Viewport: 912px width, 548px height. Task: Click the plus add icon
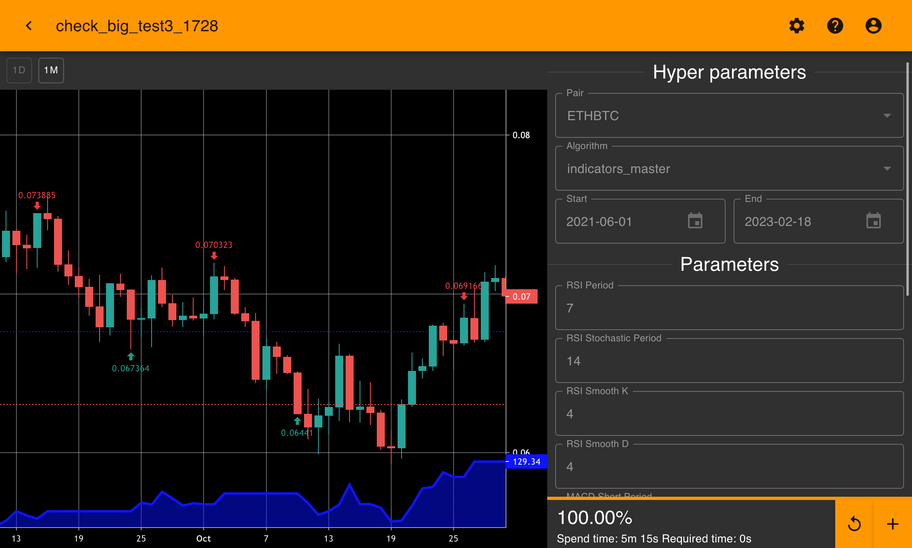coord(892,524)
